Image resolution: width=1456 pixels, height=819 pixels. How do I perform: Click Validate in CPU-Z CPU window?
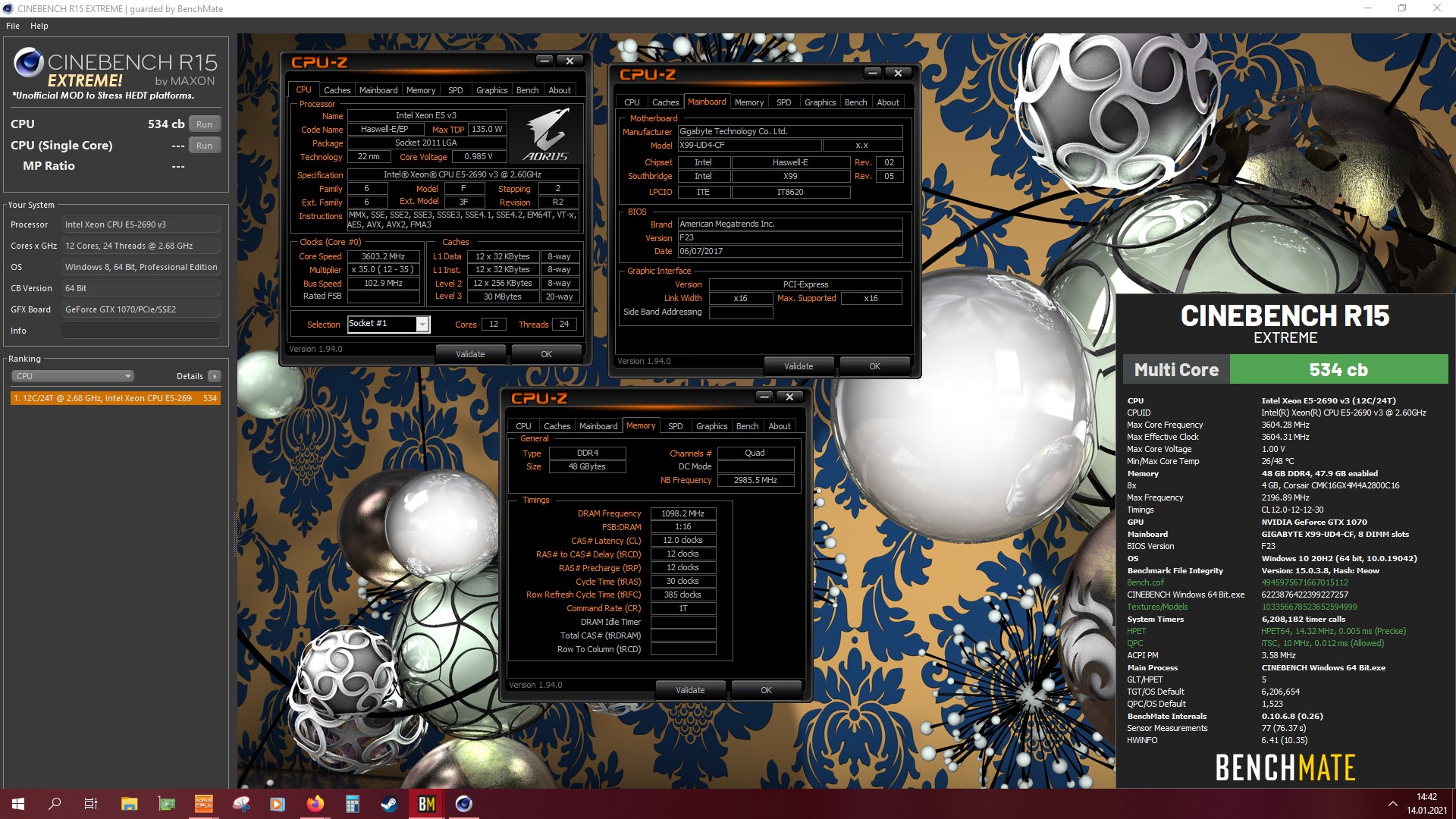pos(470,354)
